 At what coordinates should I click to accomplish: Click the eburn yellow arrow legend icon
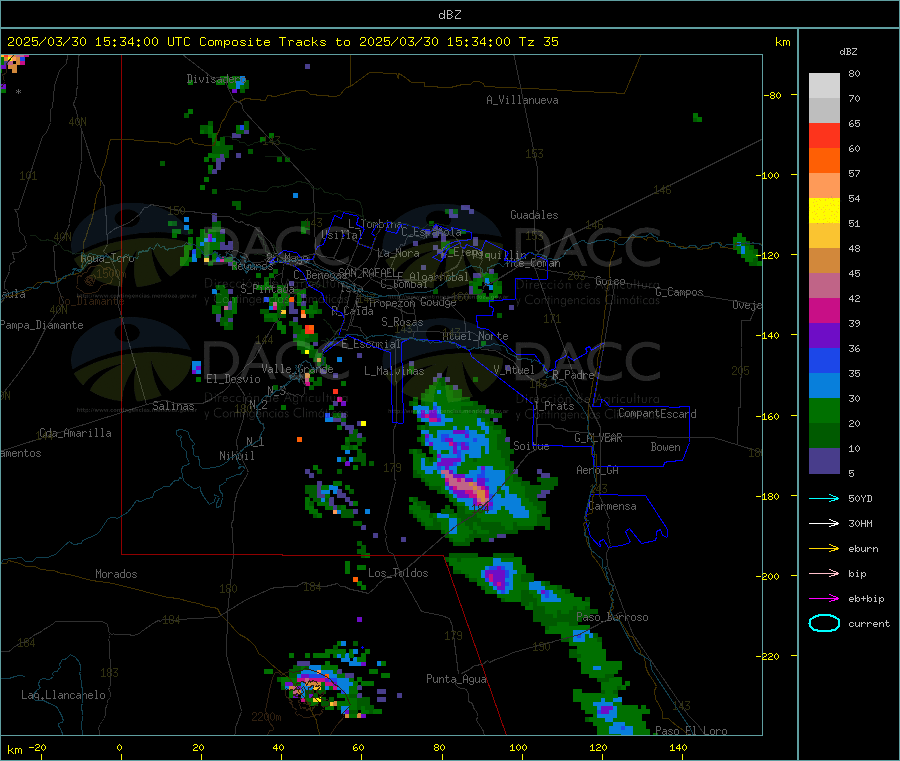(x=824, y=548)
